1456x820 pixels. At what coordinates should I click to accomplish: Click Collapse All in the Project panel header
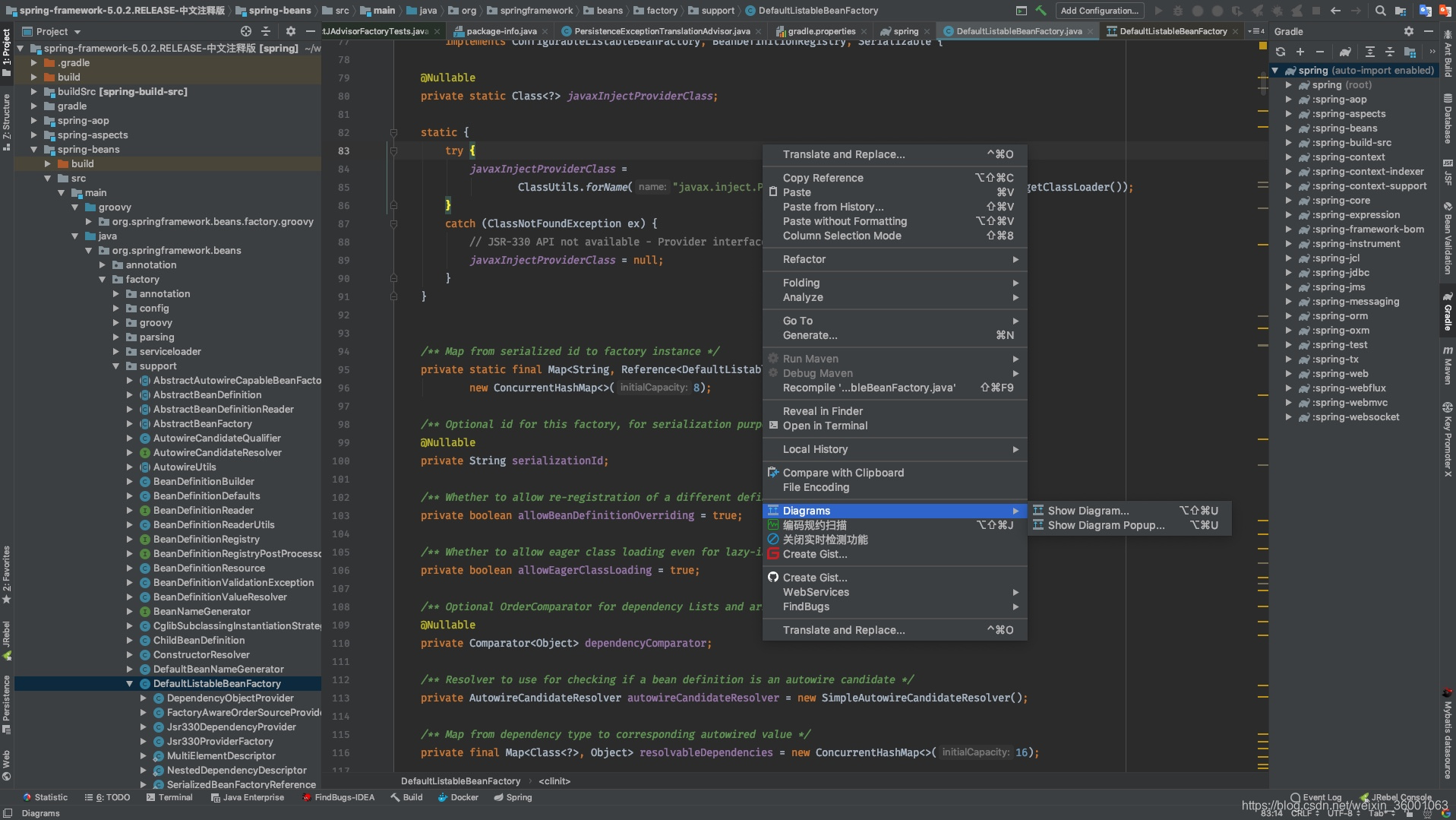266,31
